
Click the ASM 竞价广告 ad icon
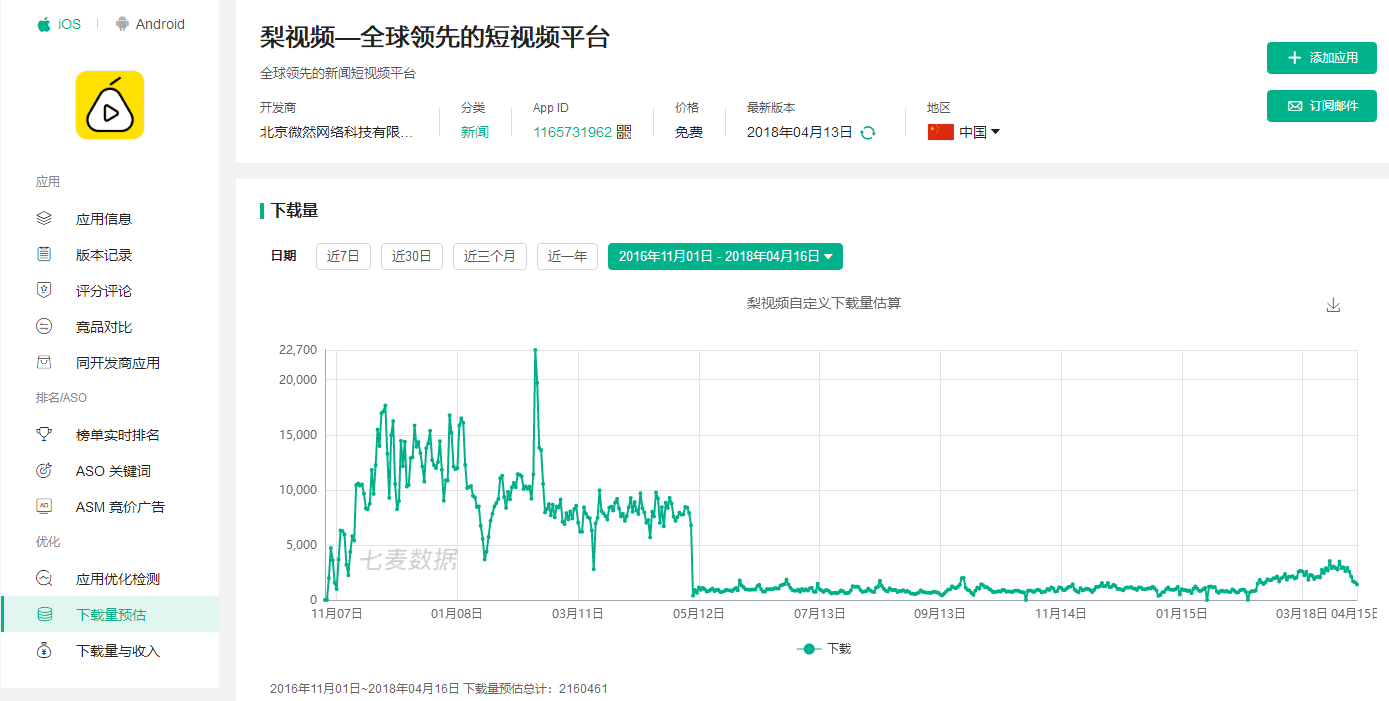click(44, 506)
